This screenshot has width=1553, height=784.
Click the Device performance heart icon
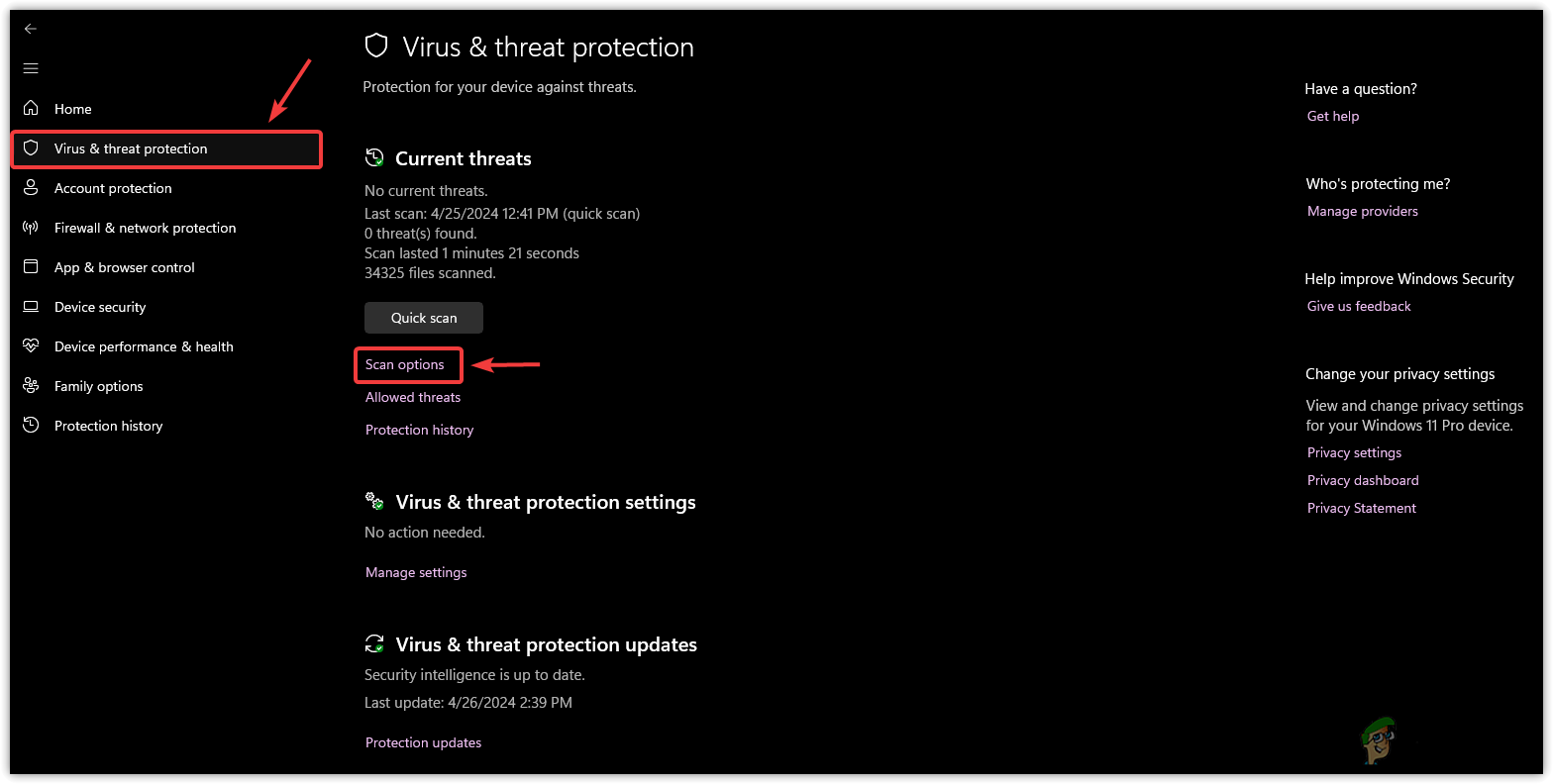[31, 346]
